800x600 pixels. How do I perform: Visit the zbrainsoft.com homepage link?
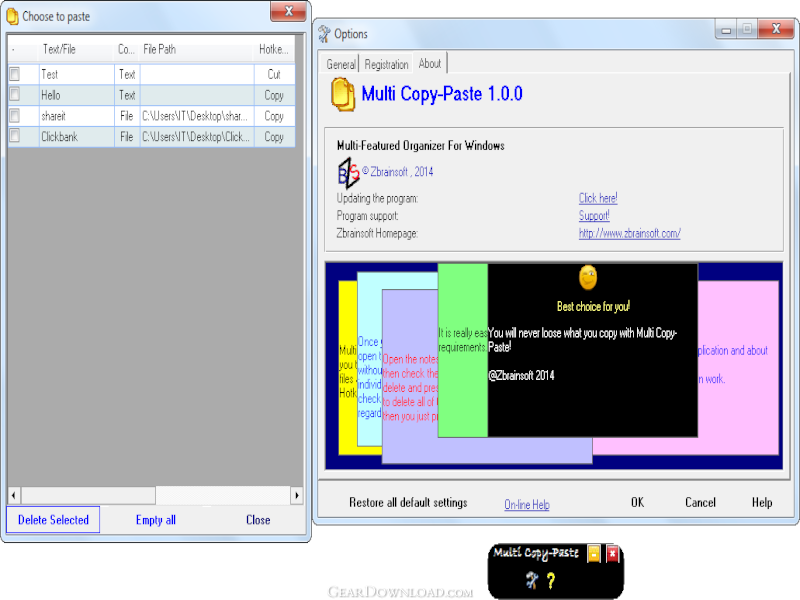[629, 233]
